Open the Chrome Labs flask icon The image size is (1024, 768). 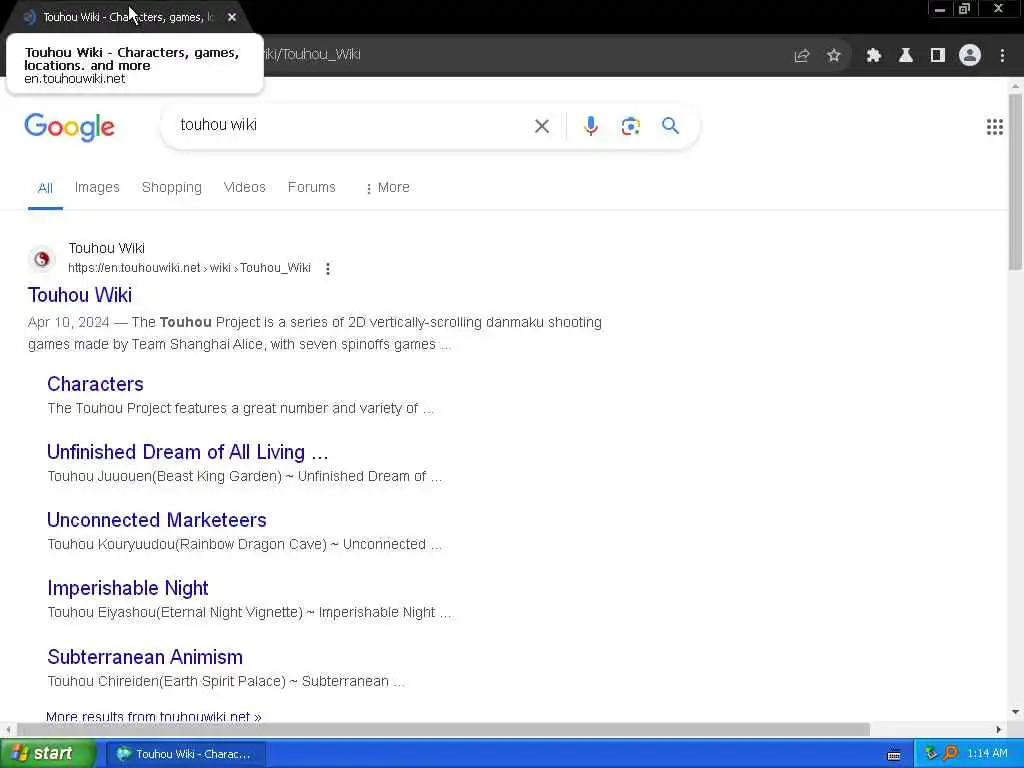click(x=905, y=56)
